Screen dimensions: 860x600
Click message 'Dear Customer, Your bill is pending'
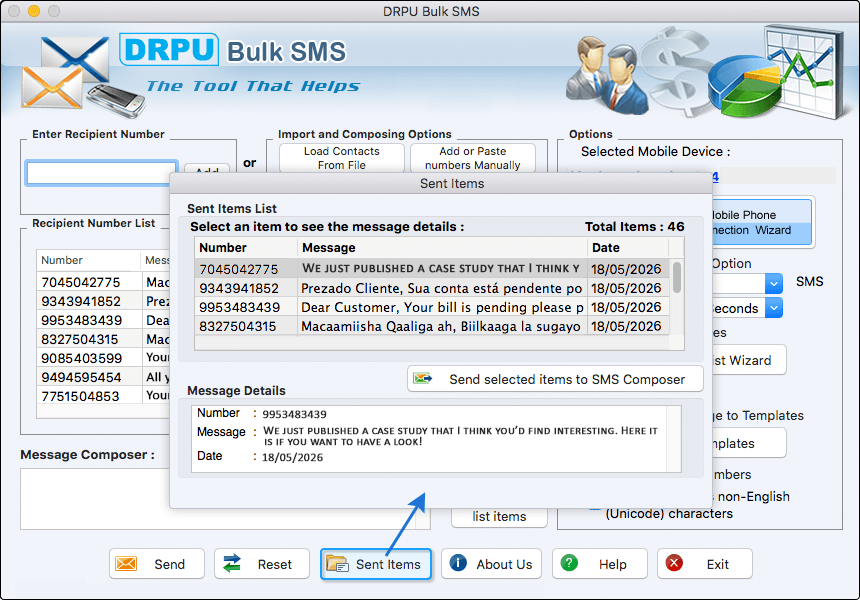(442, 308)
